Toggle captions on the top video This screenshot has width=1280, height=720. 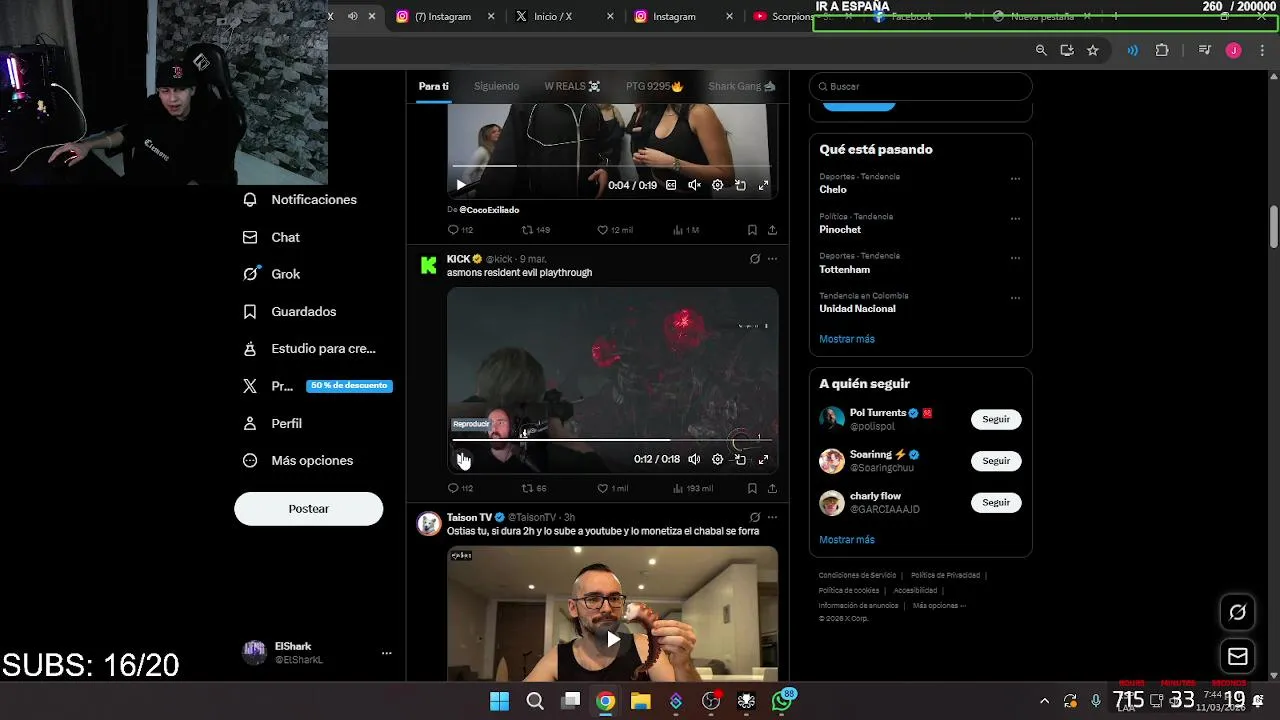[671, 185]
